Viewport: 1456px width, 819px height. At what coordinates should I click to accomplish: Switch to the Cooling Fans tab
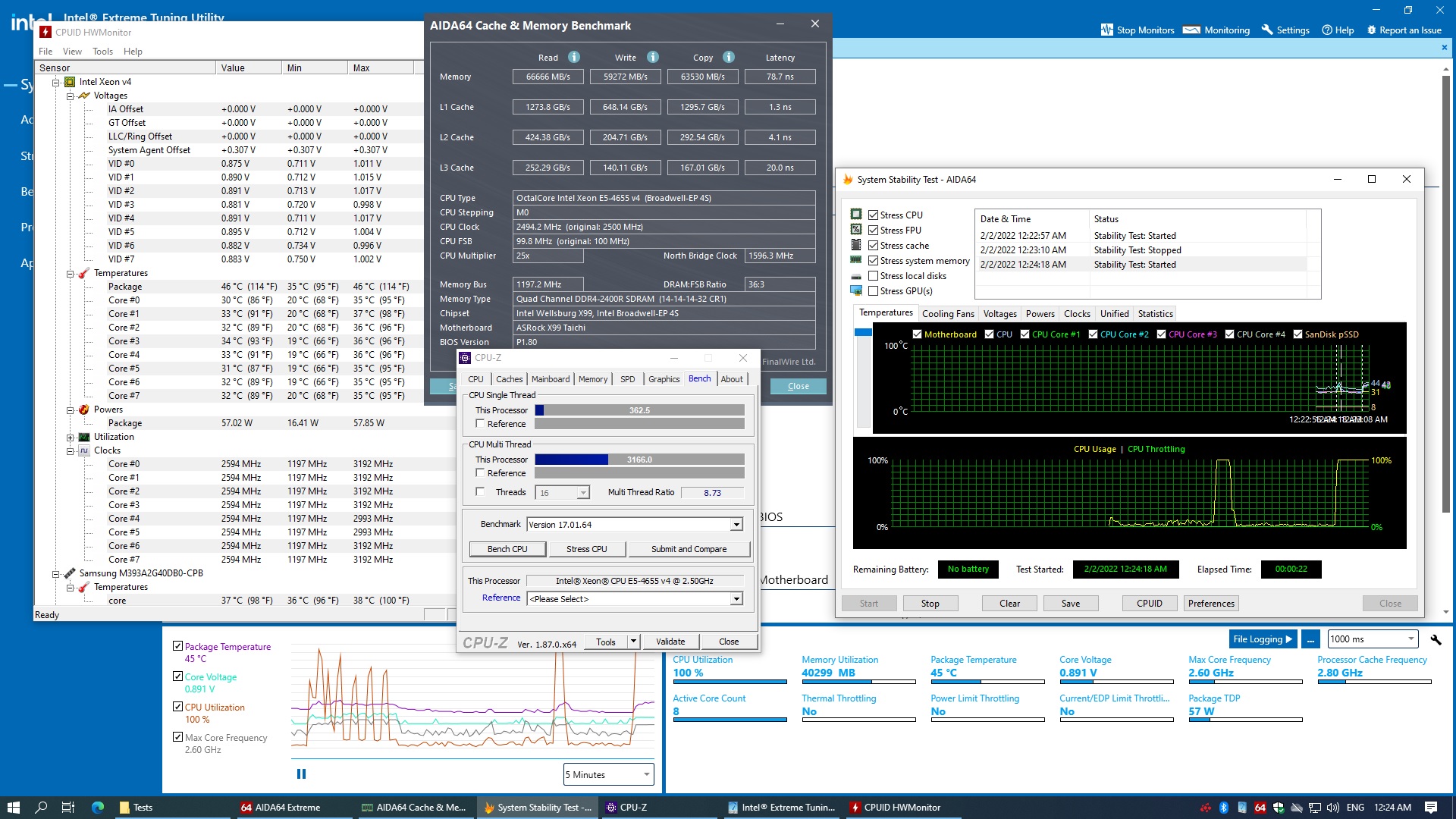[948, 314]
